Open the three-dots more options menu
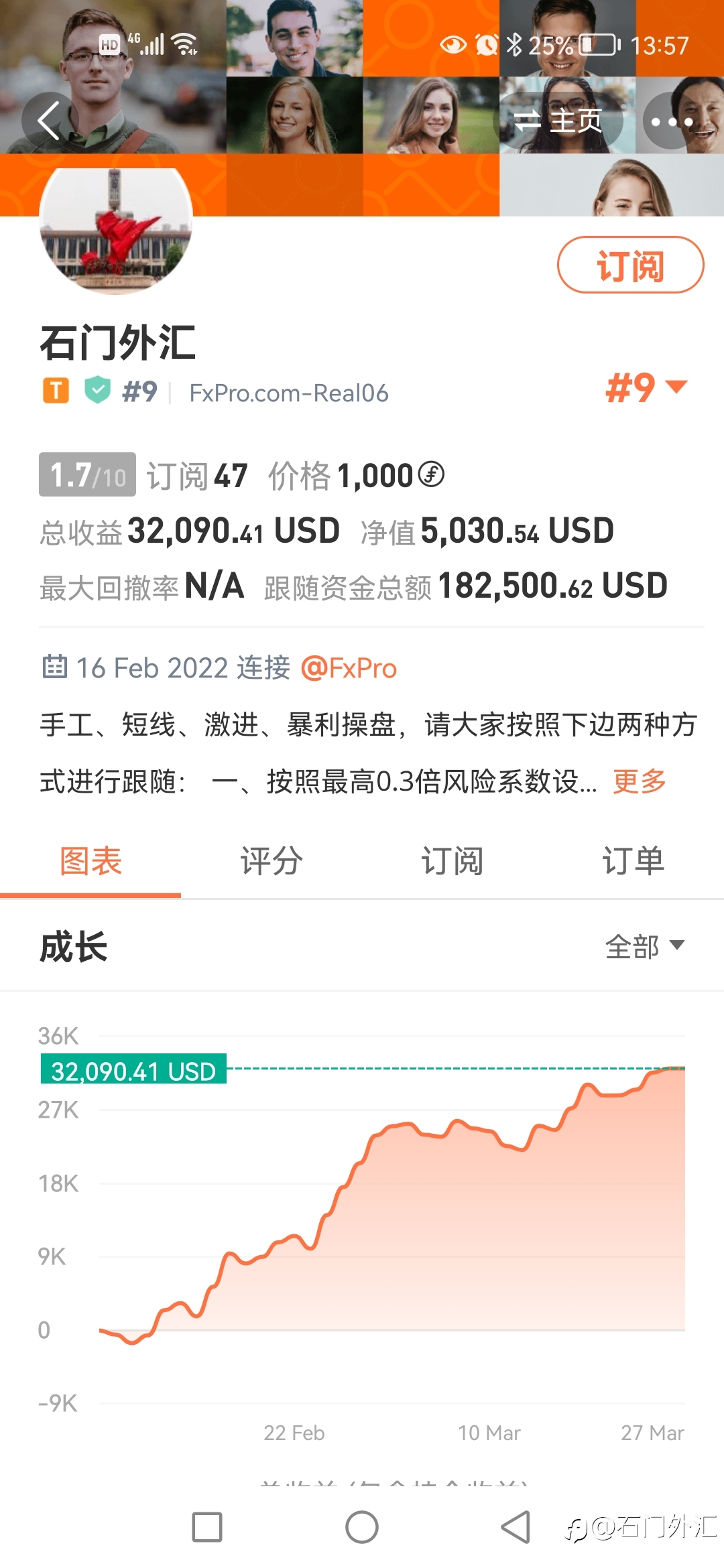 [x=672, y=121]
